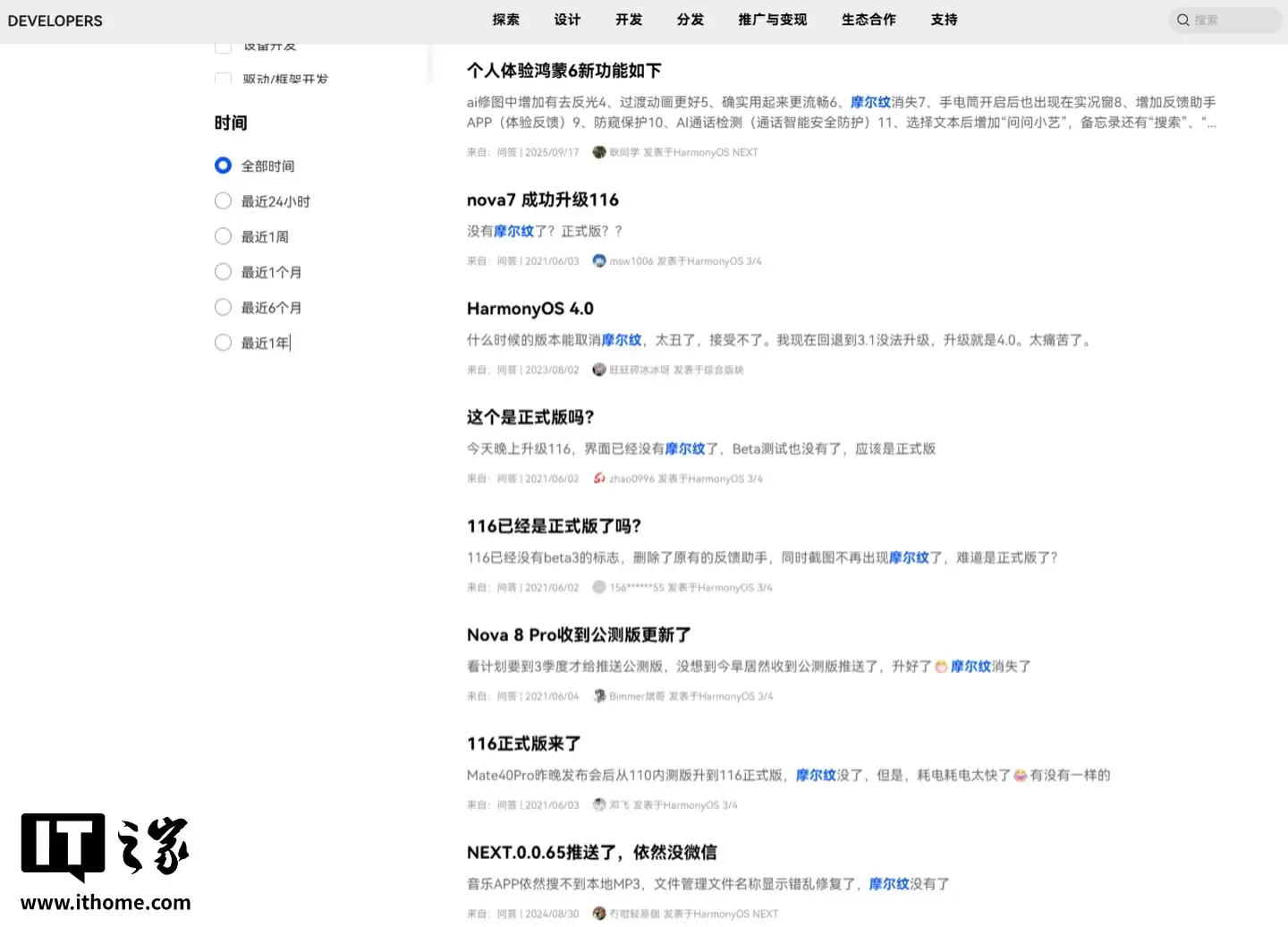Switch to the 生态合作 section
The width and height of the screenshot is (1288, 927).
click(x=868, y=20)
